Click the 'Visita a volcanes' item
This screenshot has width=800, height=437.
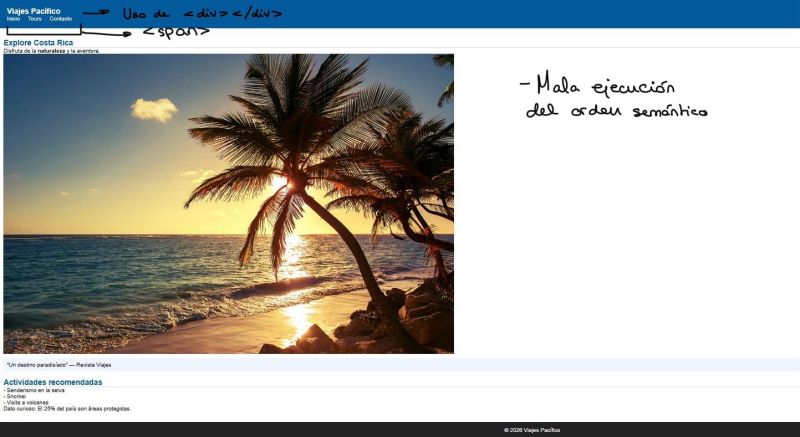[x=26, y=402]
